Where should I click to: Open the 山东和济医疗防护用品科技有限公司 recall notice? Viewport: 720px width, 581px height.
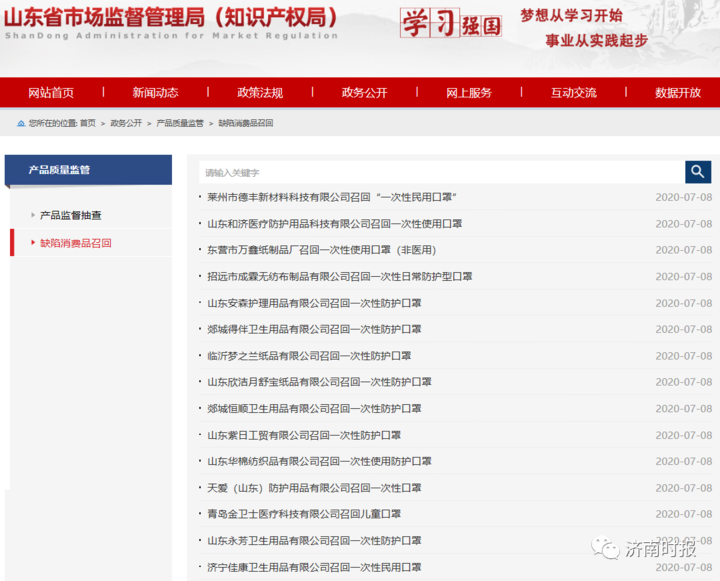tap(335, 224)
